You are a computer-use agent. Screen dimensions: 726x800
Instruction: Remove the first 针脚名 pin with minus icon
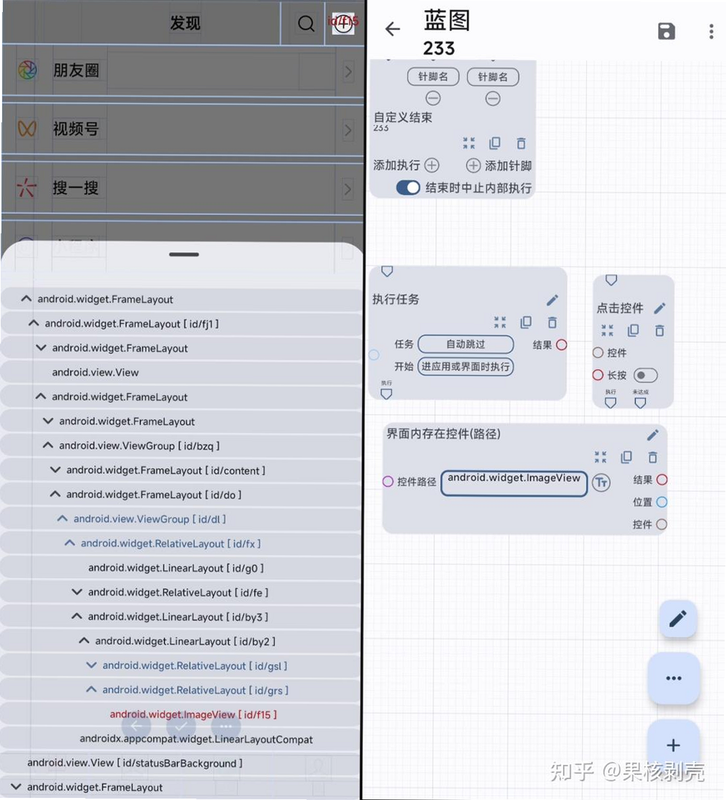[x=433, y=98]
